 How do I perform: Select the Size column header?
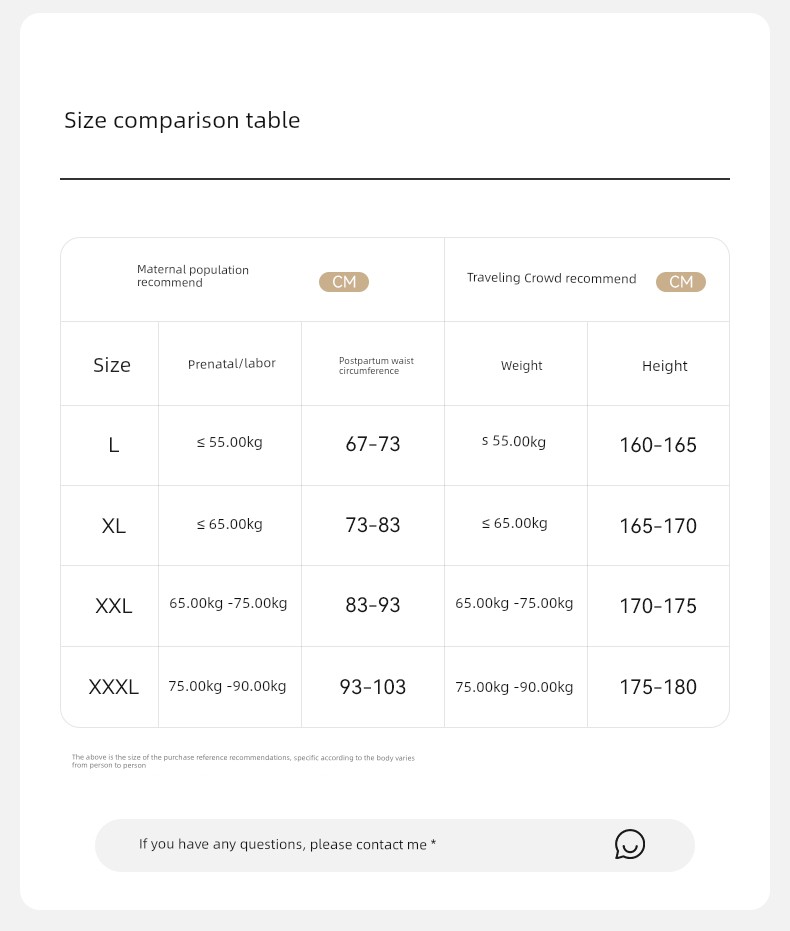click(x=112, y=365)
